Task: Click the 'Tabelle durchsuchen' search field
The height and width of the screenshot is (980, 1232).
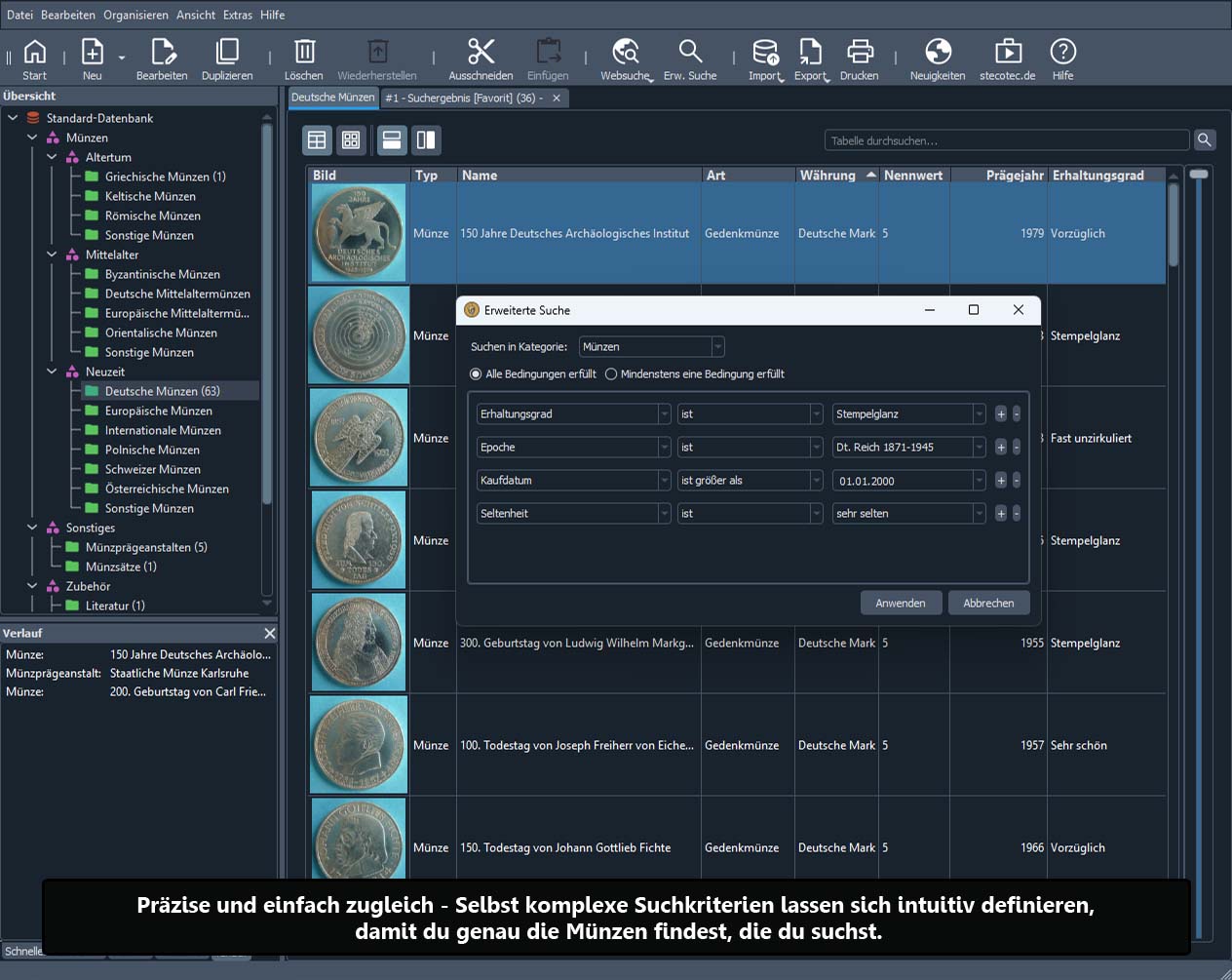Action: [x=1006, y=140]
